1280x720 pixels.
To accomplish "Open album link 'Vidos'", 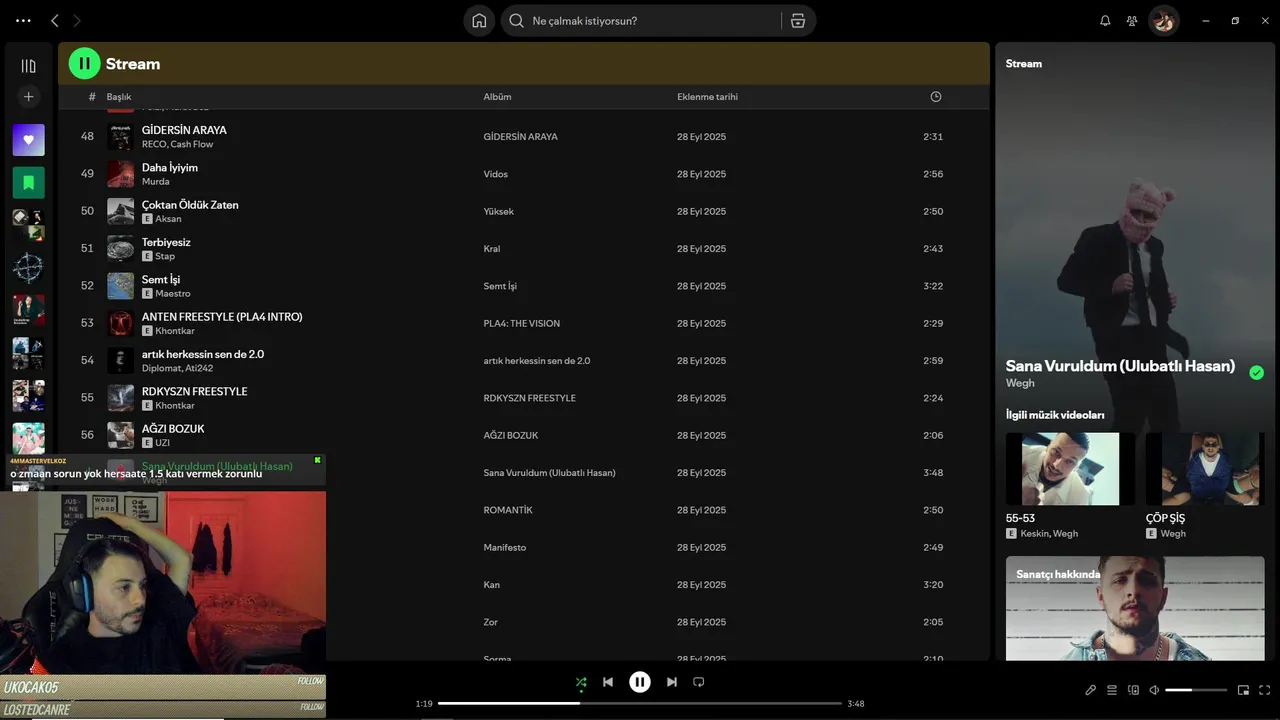I will pos(495,174).
